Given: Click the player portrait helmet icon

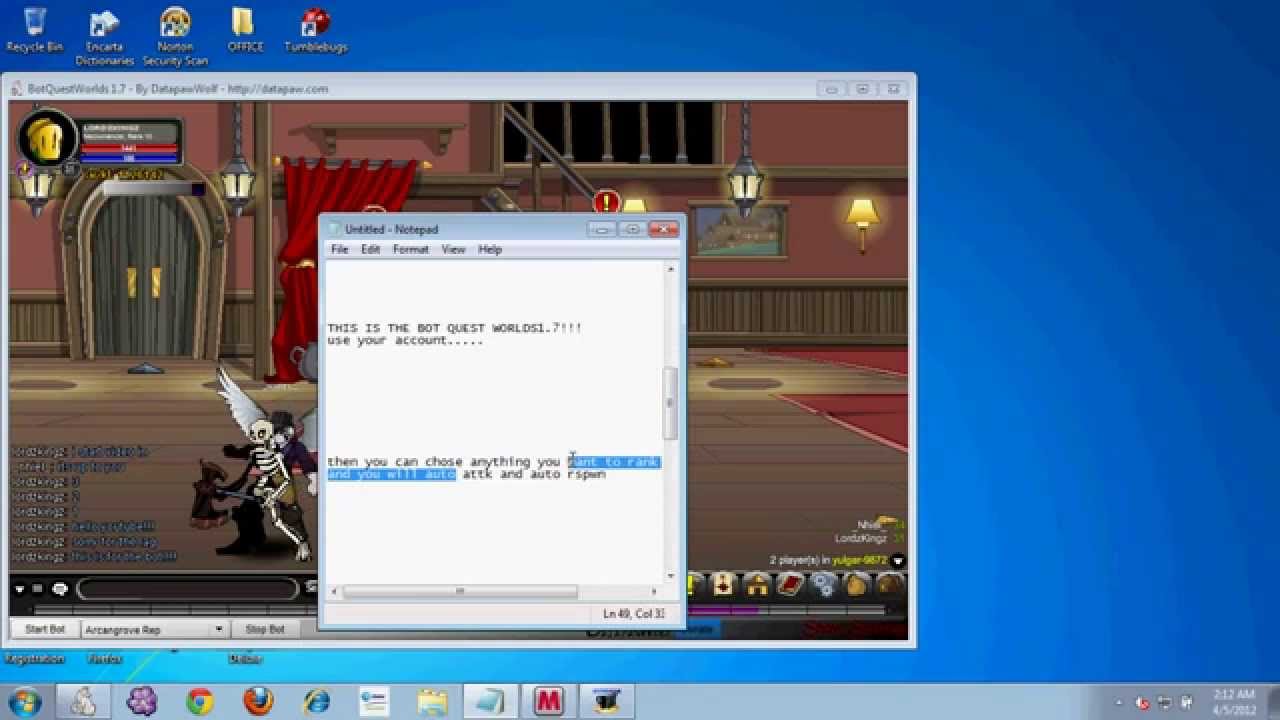Looking at the screenshot, I should coord(46,139).
